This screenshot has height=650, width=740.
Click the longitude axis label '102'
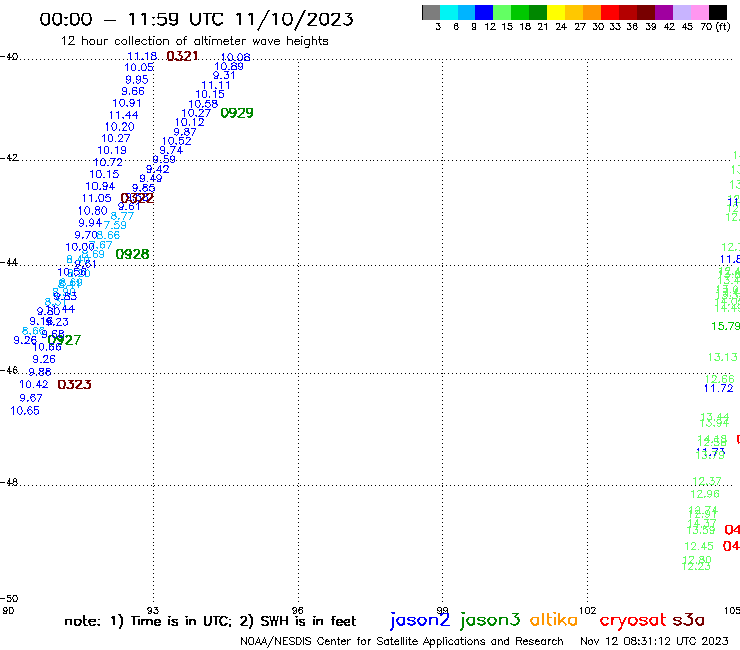(x=588, y=610)
